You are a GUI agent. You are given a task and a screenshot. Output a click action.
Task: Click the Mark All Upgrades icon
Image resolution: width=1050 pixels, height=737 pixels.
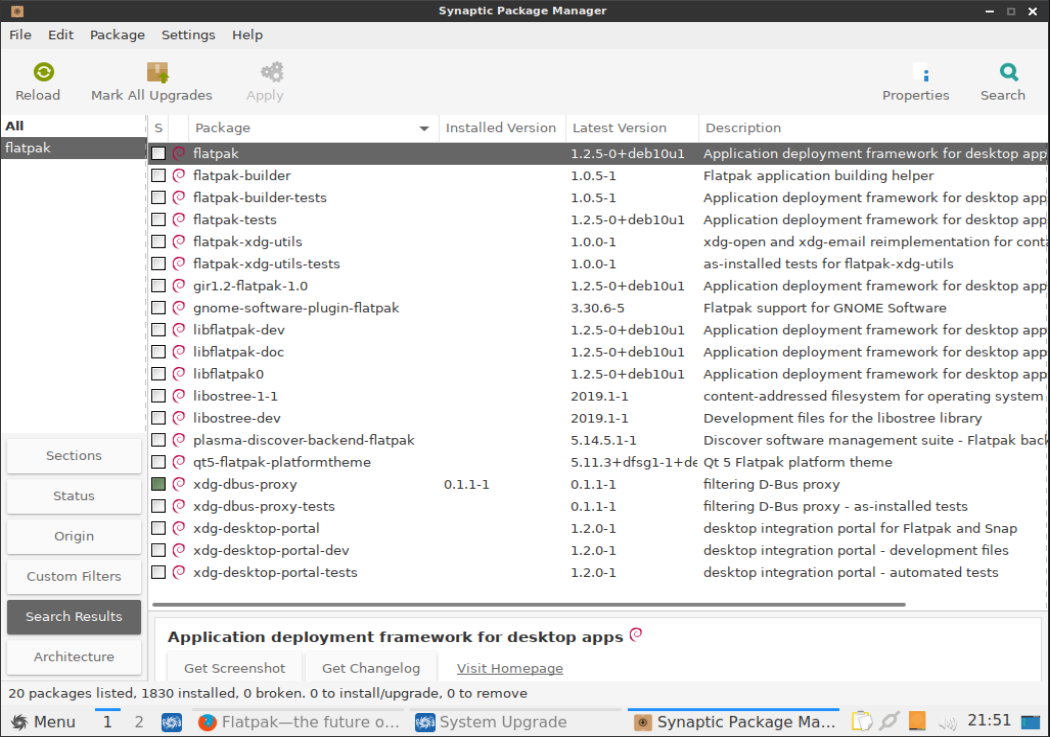point(158,72)
